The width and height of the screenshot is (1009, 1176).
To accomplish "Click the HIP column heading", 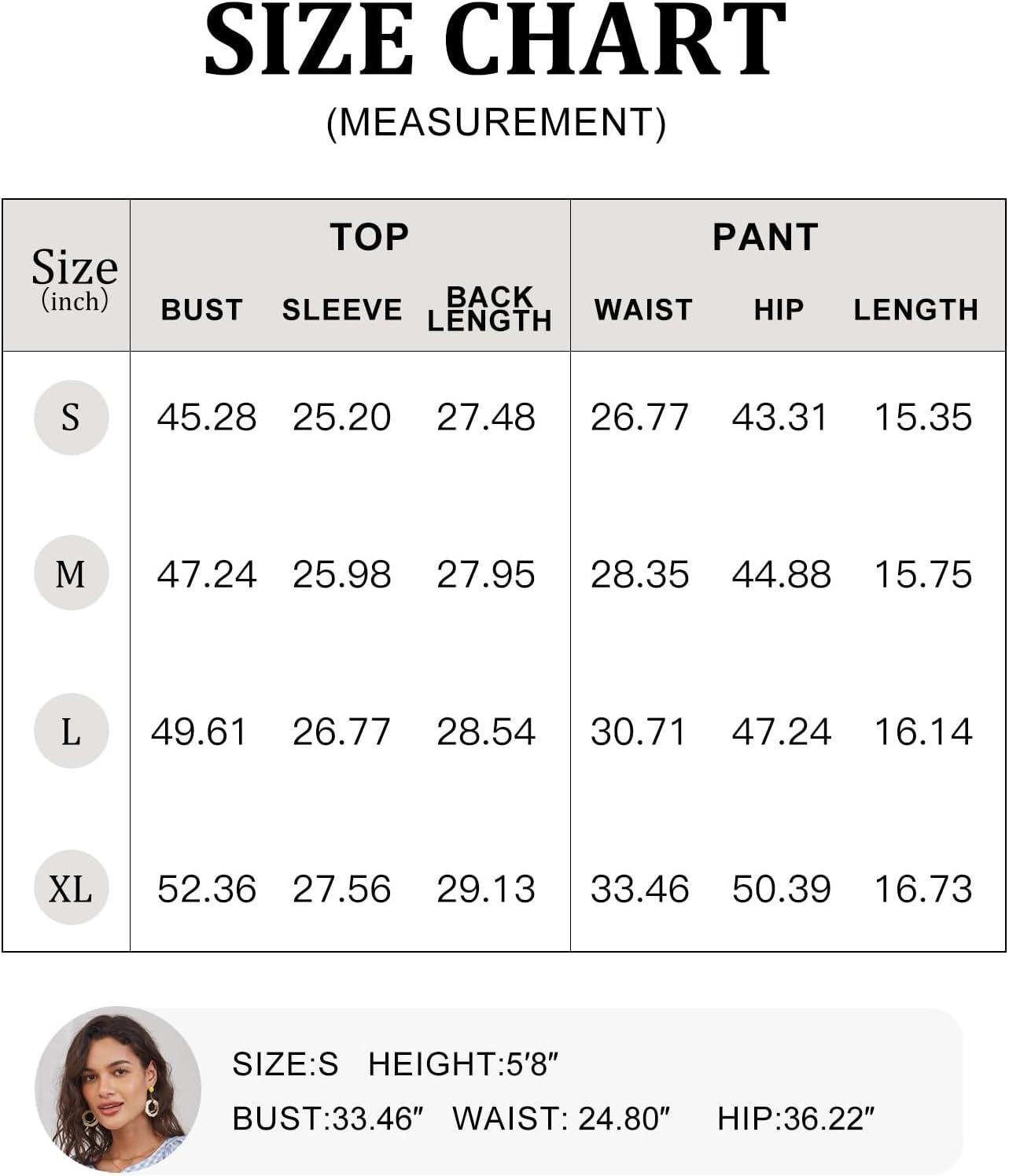I will coord(779,310).
